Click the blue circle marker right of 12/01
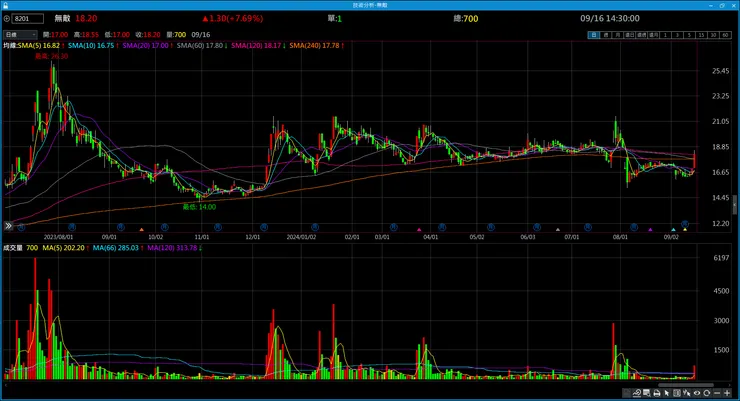The height and width of the screenshot is (401, 740). click(264, 227)
